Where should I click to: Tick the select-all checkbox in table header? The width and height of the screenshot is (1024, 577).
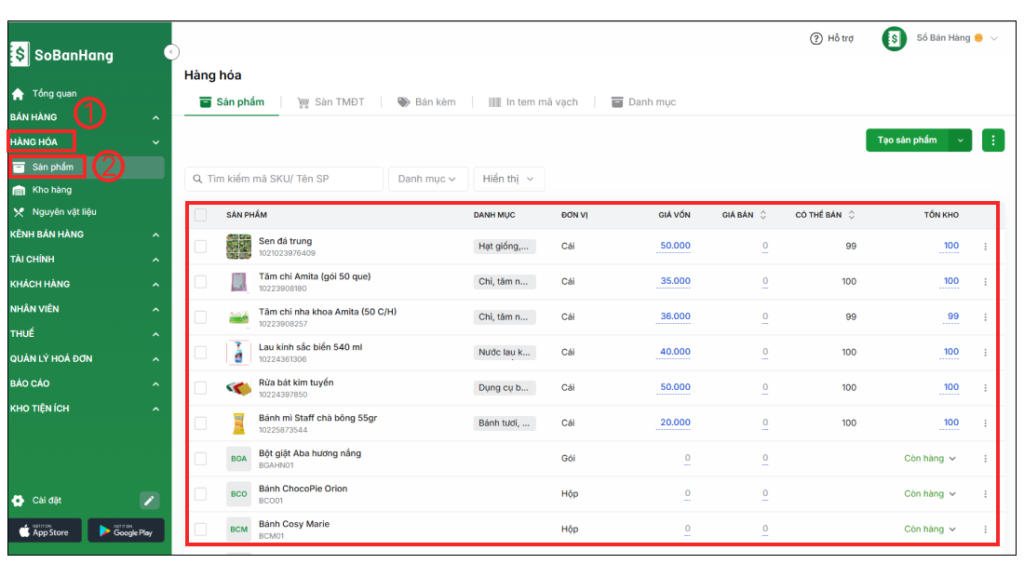click(x=201, y=215)
